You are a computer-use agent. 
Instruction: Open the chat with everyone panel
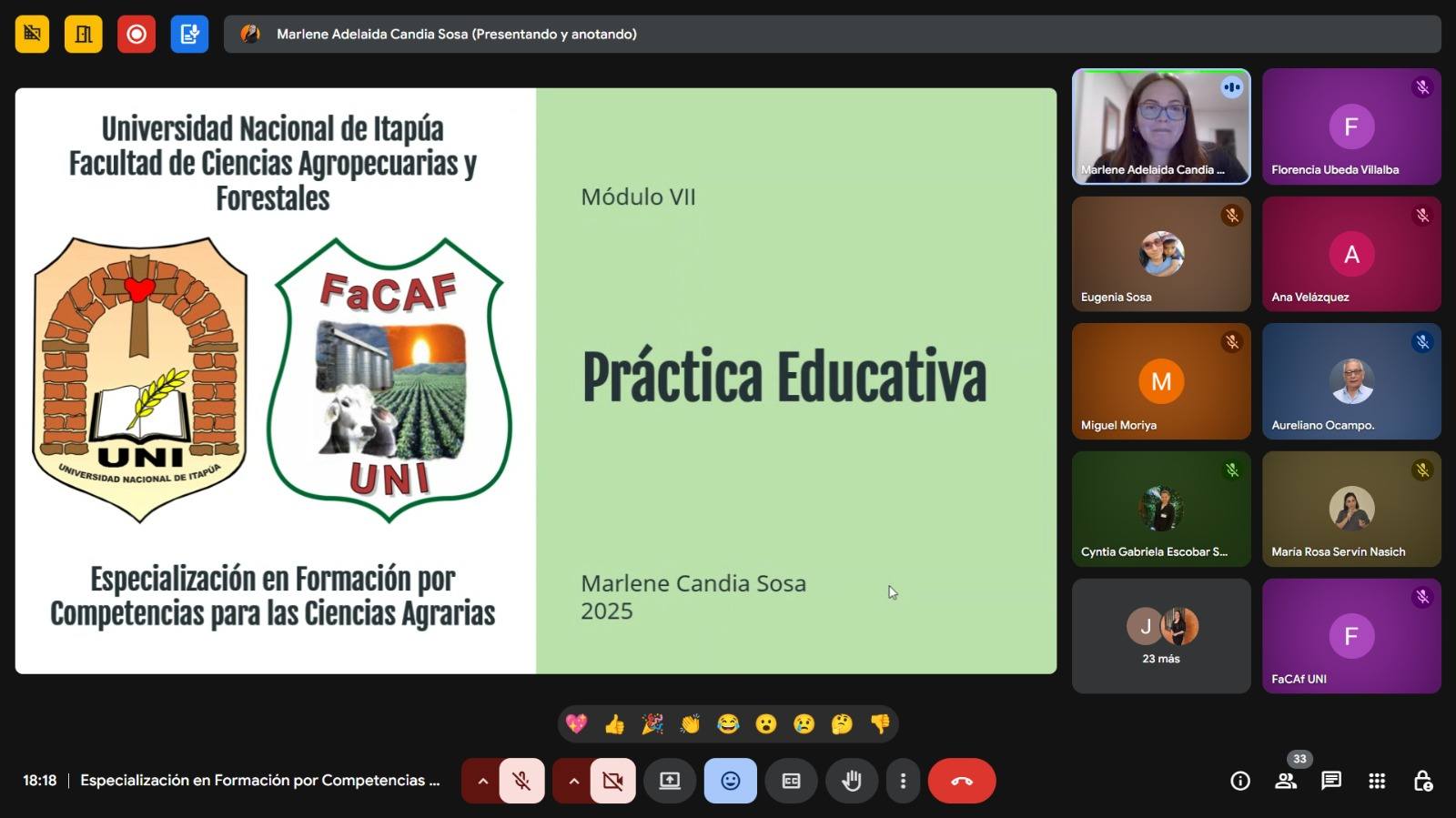[x=1331, y=781]
